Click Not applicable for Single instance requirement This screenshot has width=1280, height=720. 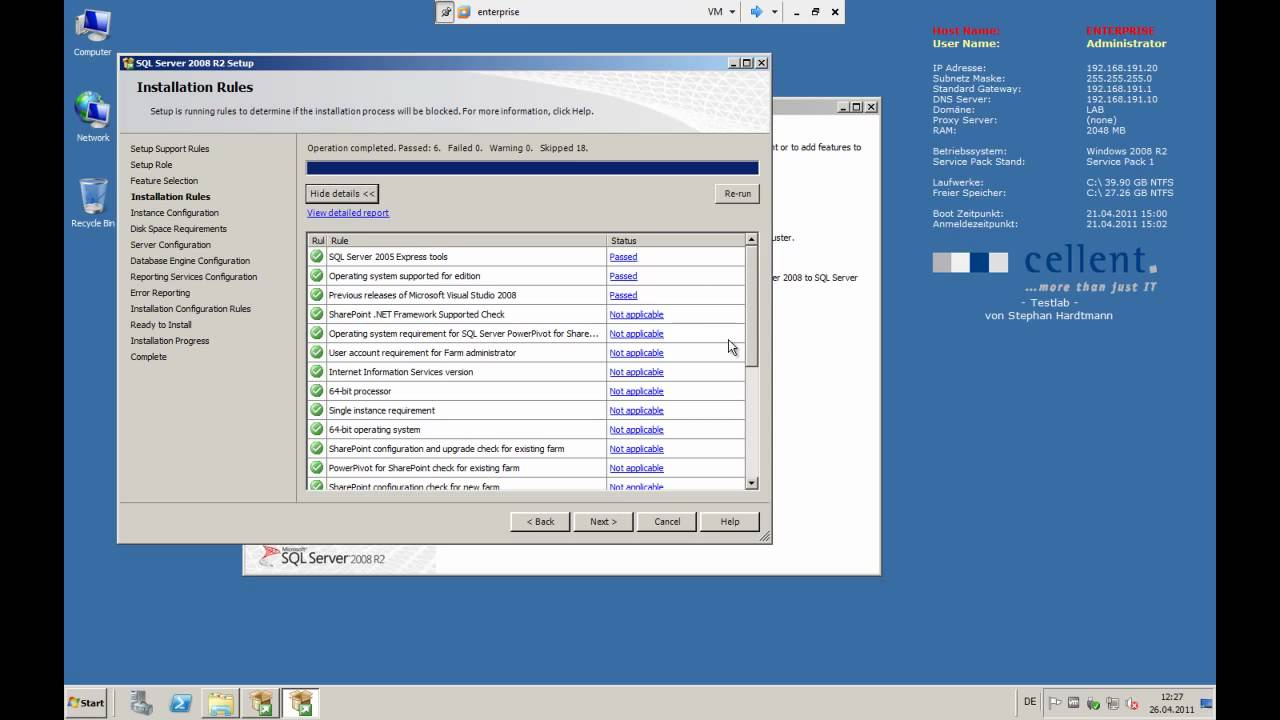636,410
